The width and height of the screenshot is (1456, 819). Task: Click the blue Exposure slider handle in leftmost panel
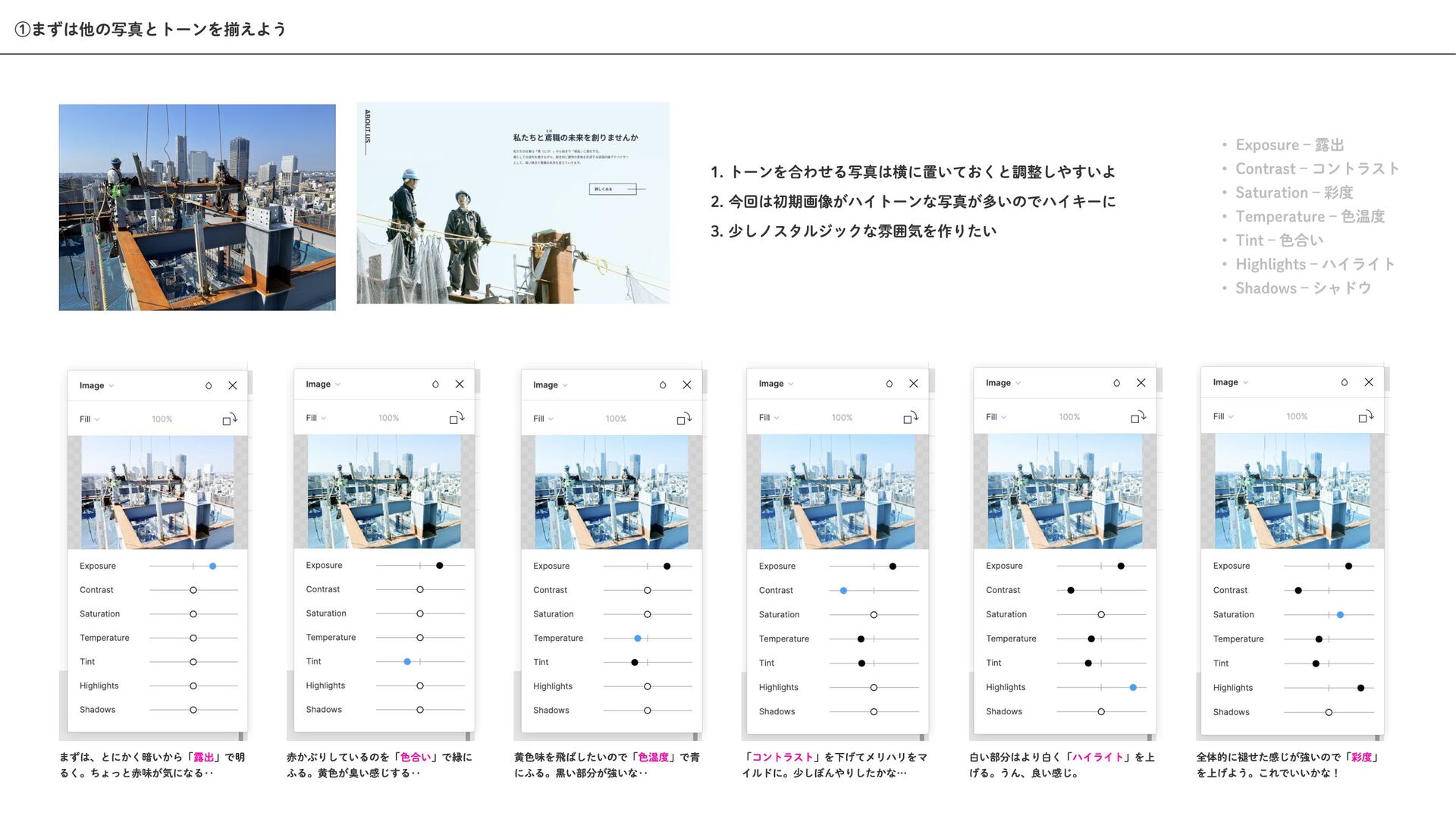click(x=213, y=566)
